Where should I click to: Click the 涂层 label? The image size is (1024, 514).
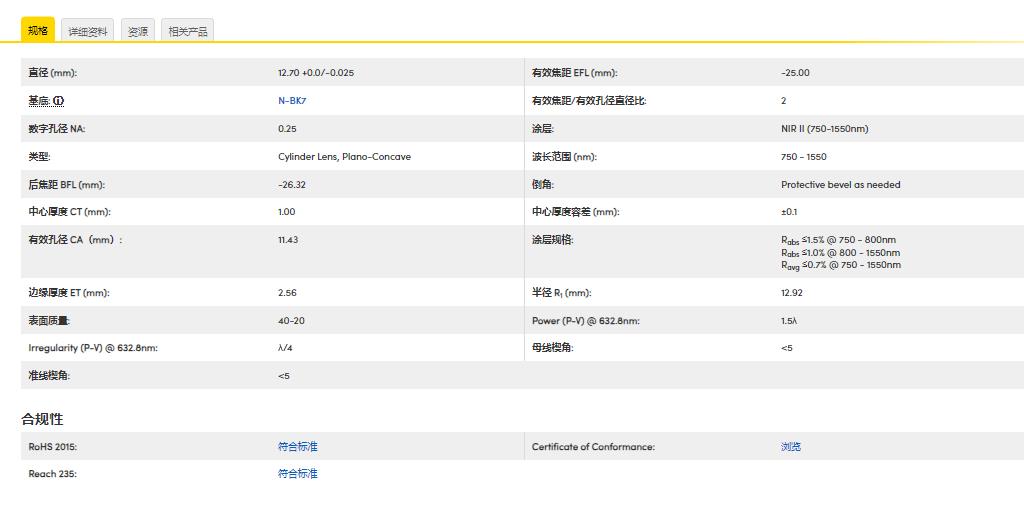(x=543, y=129)
